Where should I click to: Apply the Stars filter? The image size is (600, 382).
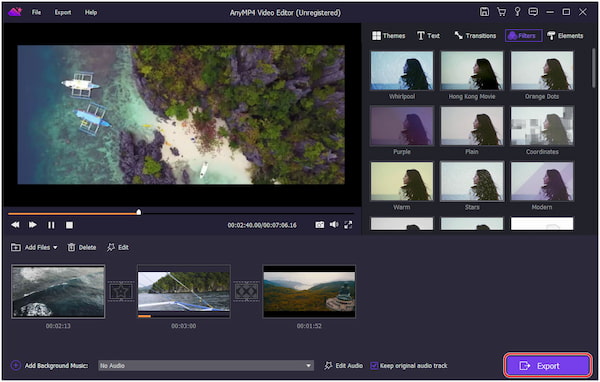tap(472, 181)
